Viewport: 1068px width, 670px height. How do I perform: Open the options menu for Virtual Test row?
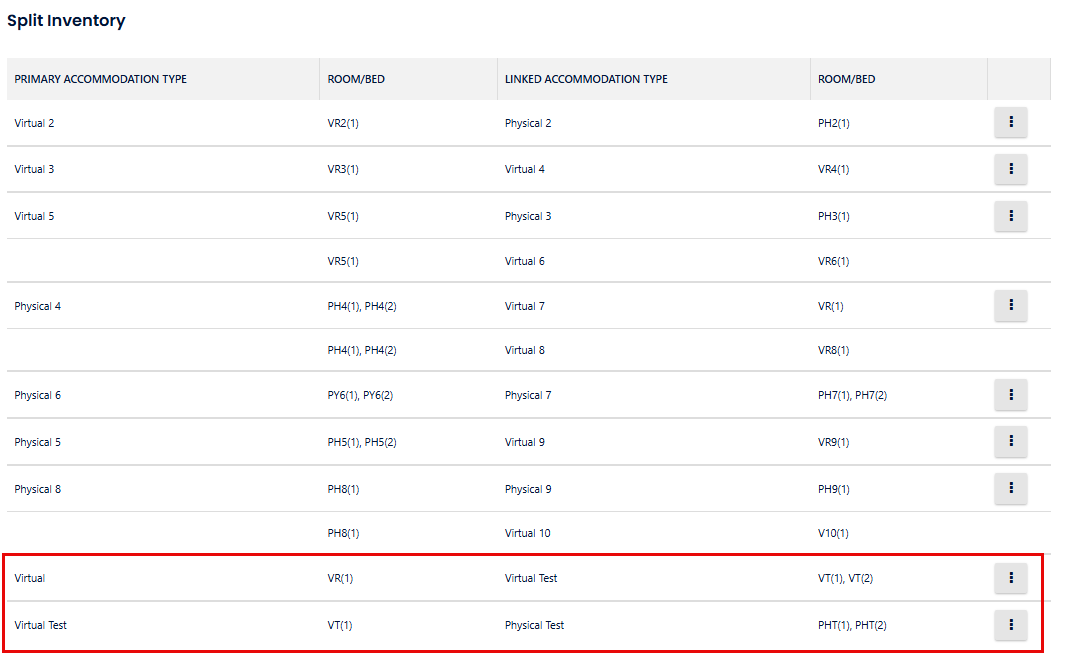1011,625
